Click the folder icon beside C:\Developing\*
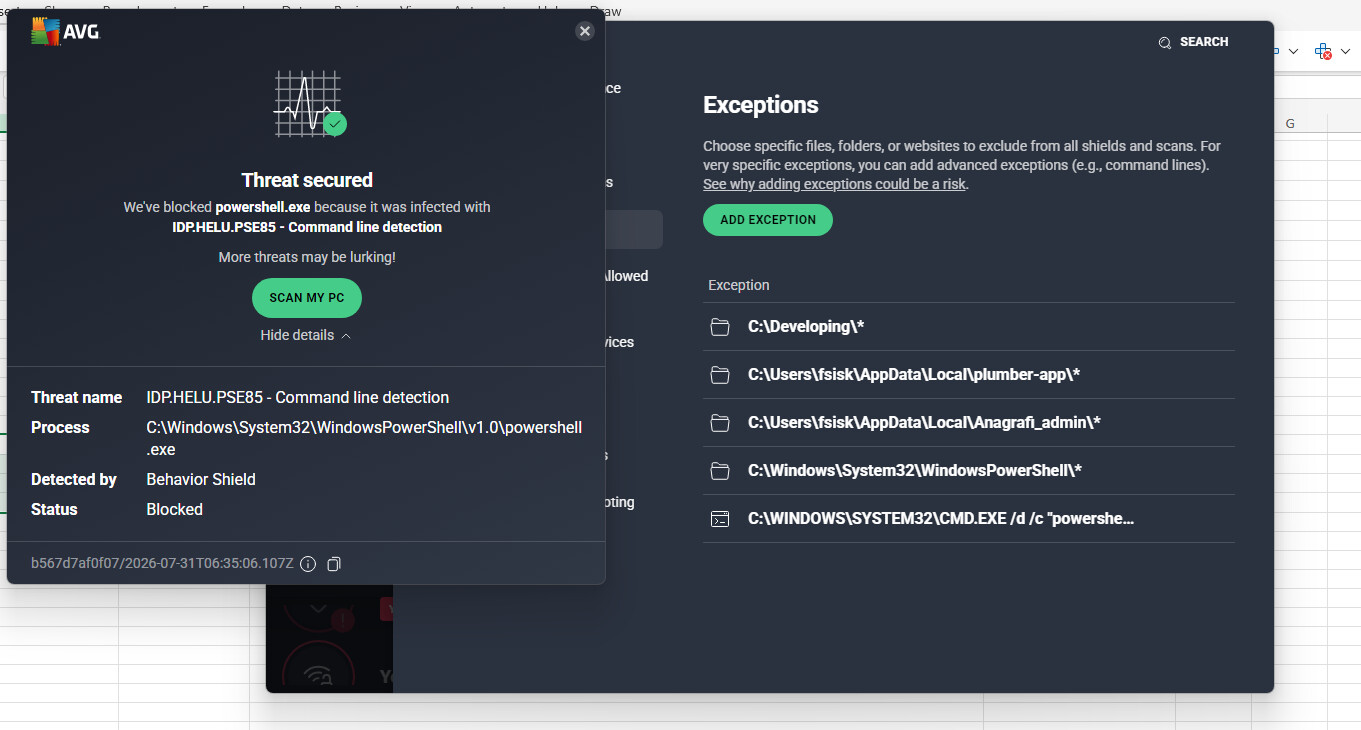The height and width of the screenshot is (730, 1361). pos(720,327)
